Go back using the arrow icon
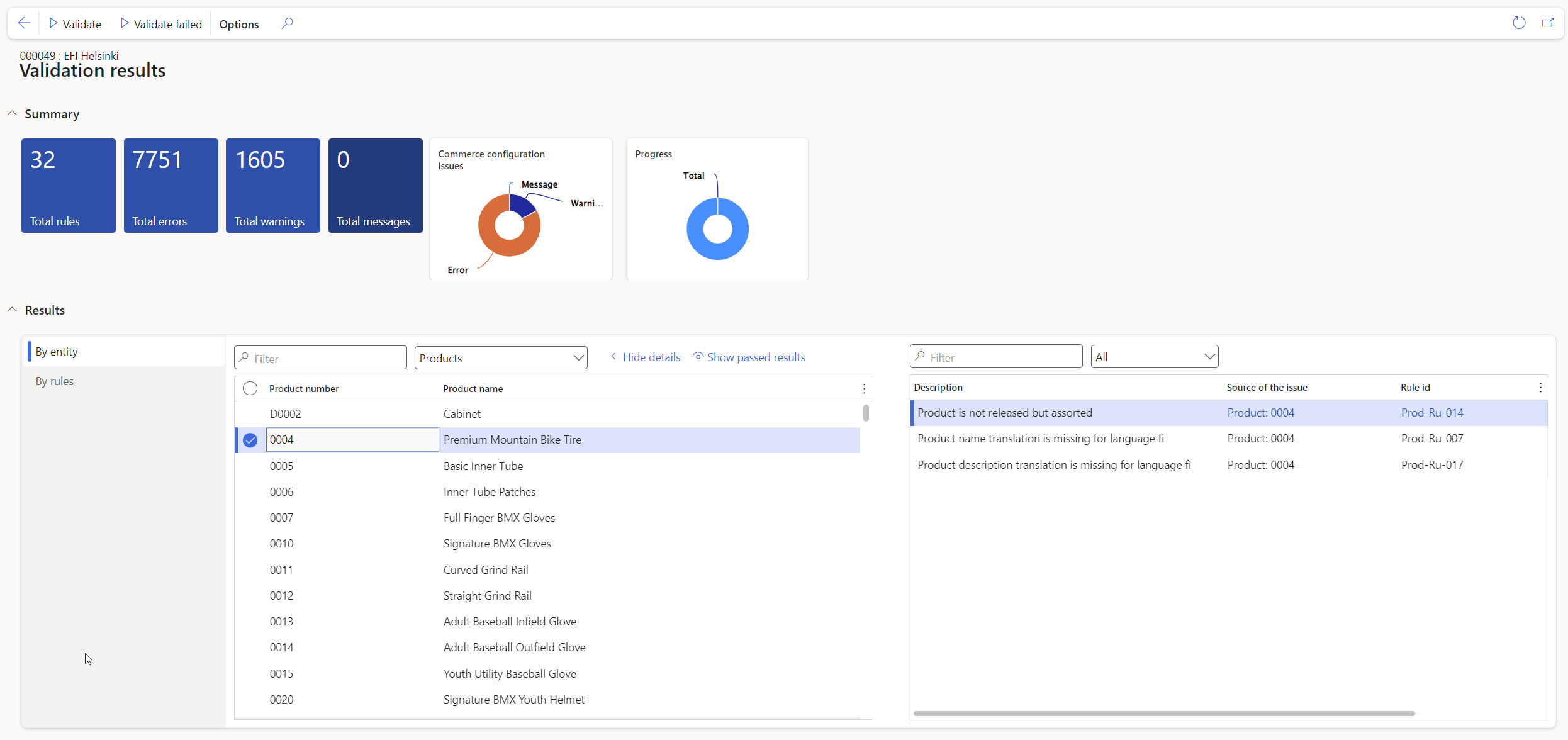The width and height of the screenshot is (1568, 740). 24,23
